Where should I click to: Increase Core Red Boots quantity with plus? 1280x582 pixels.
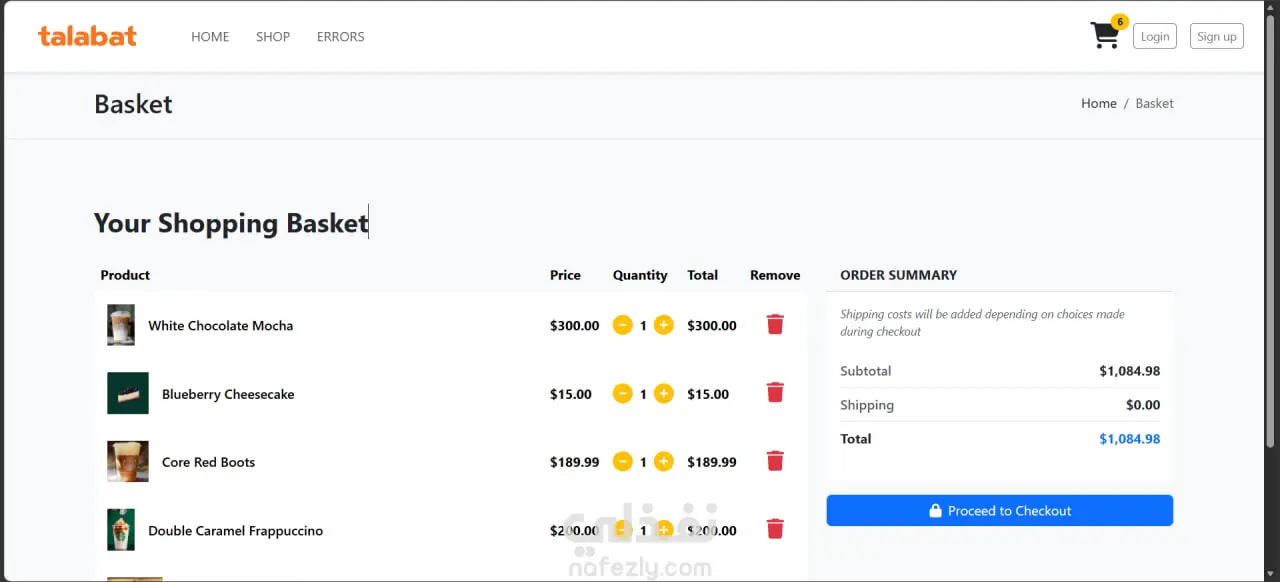664,462
